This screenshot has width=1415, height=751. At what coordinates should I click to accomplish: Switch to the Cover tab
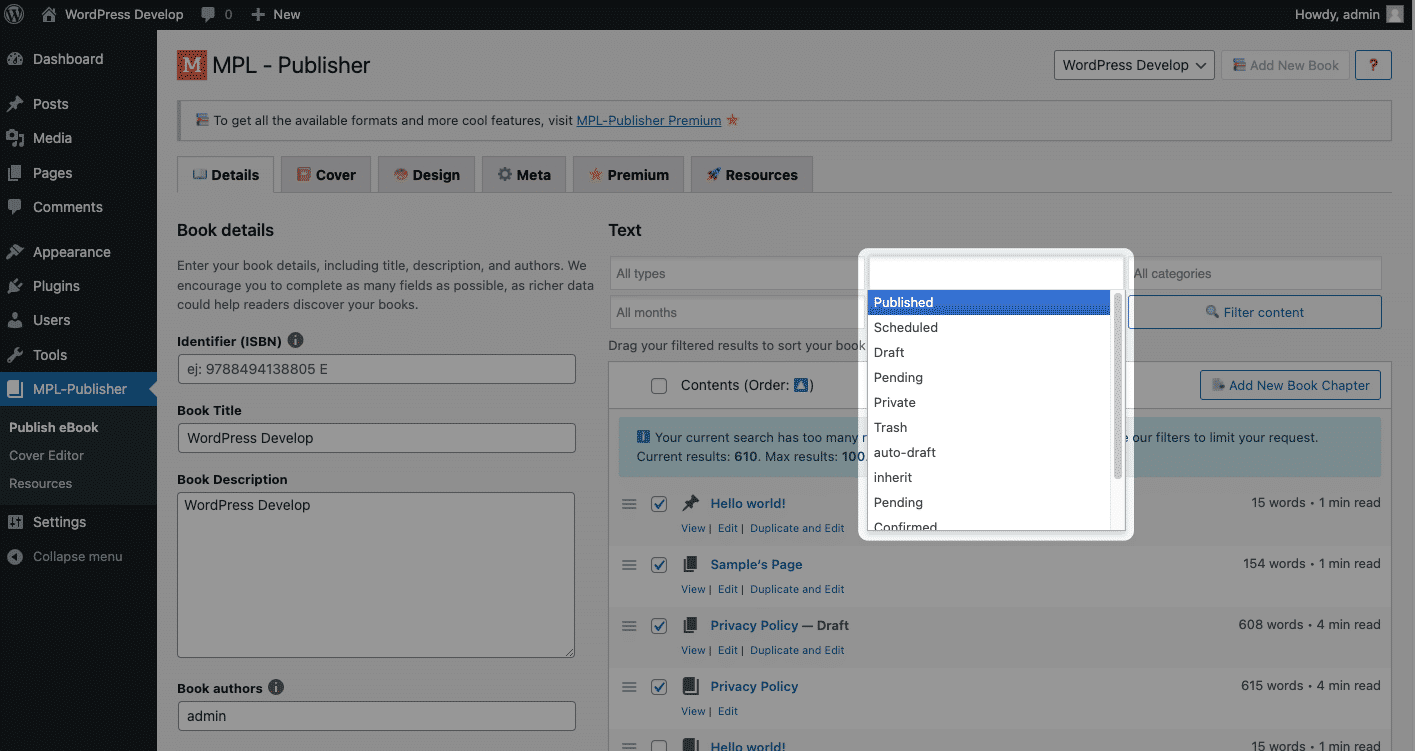(x=326, y=174)
